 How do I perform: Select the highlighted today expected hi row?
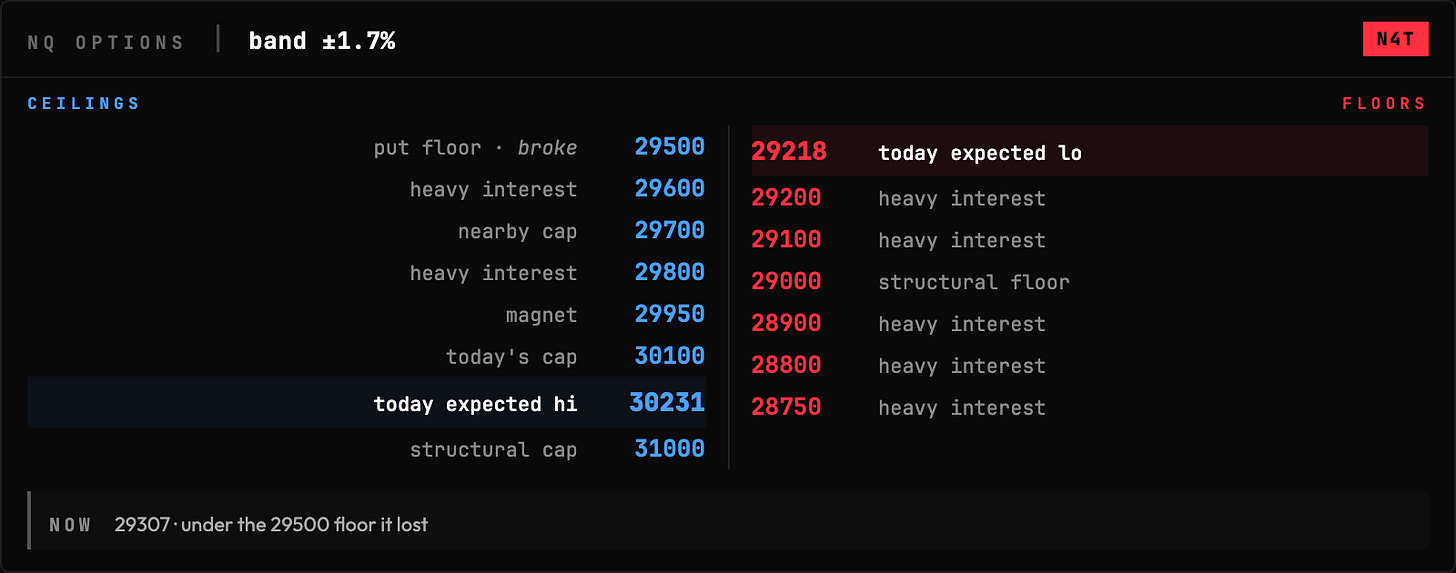[x=367, y=403]
